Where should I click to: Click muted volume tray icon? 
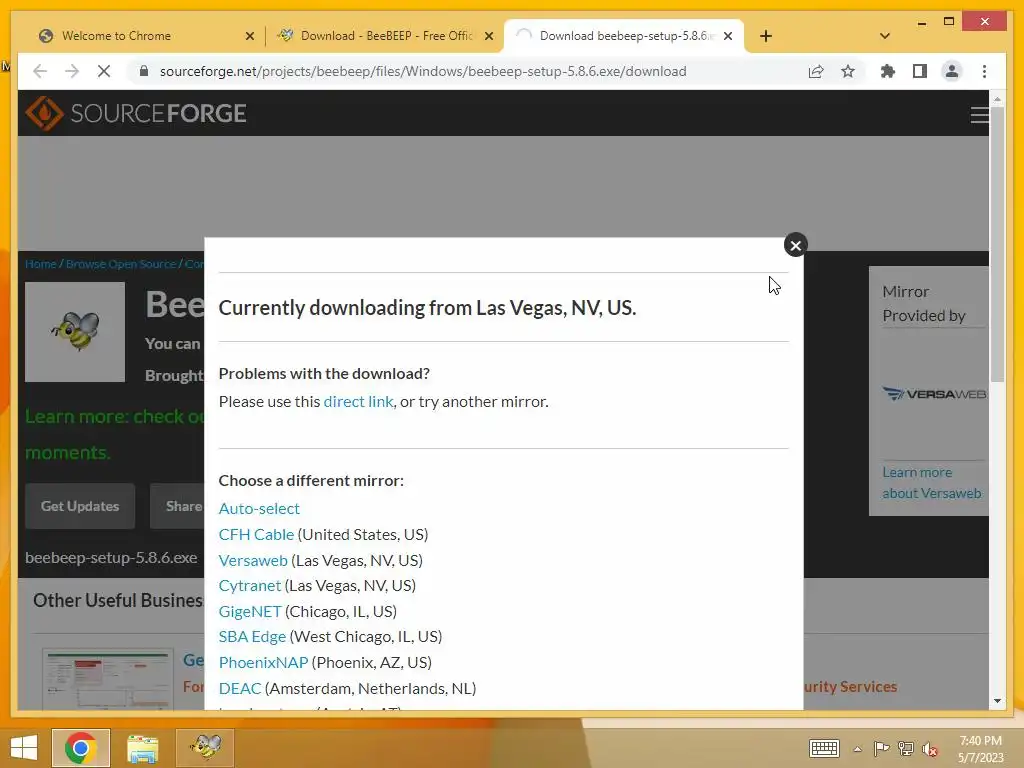(929, 749)
